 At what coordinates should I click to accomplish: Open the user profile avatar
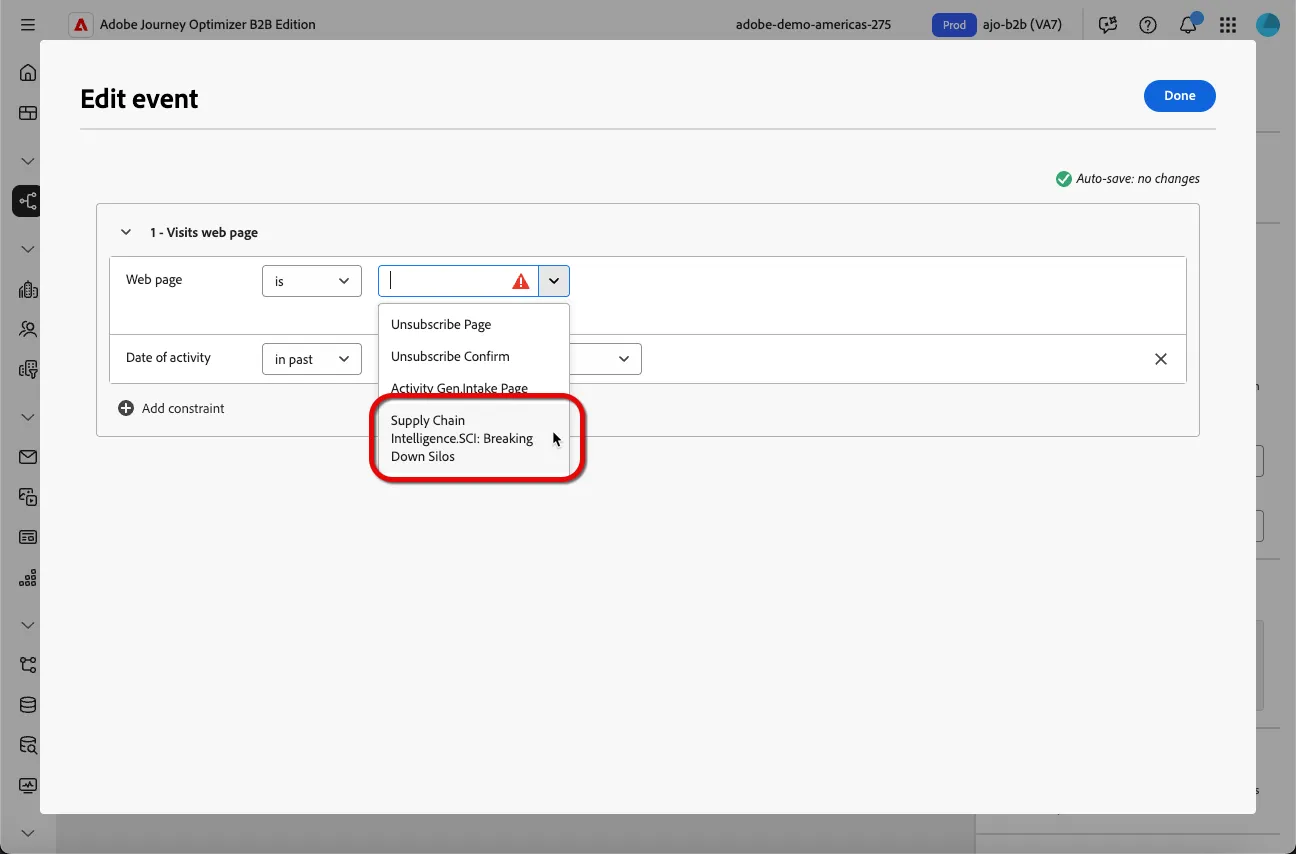click(x=1268, y=24)
